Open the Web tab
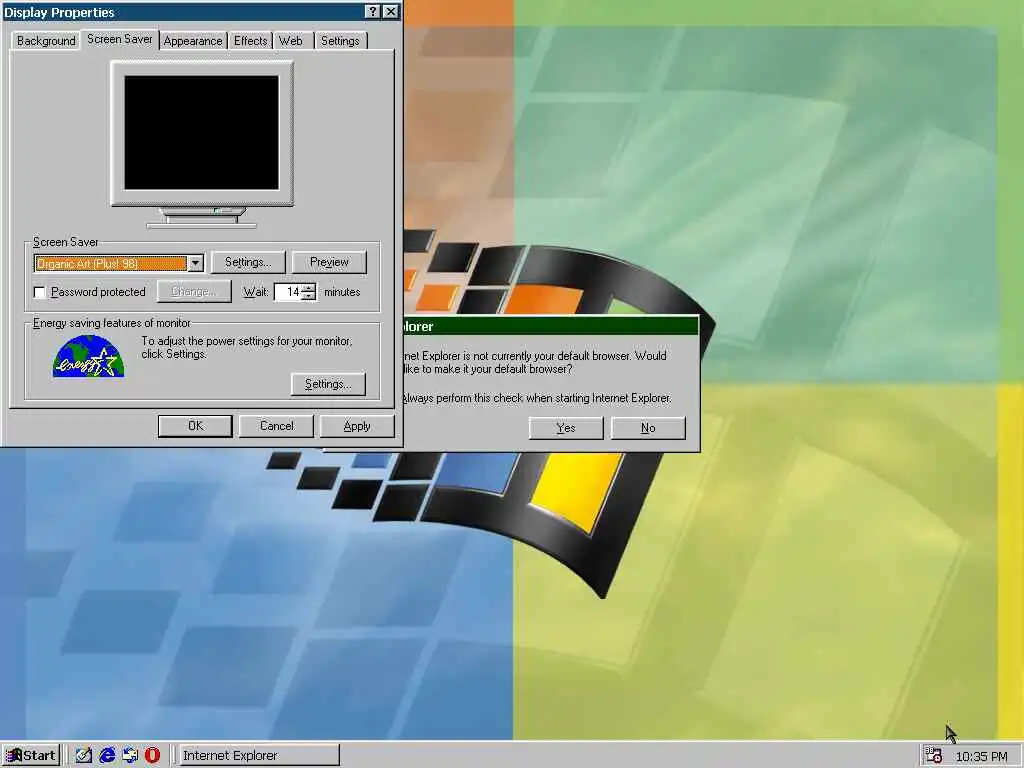This screenshot has width=1024, height=768. (291, 40)
